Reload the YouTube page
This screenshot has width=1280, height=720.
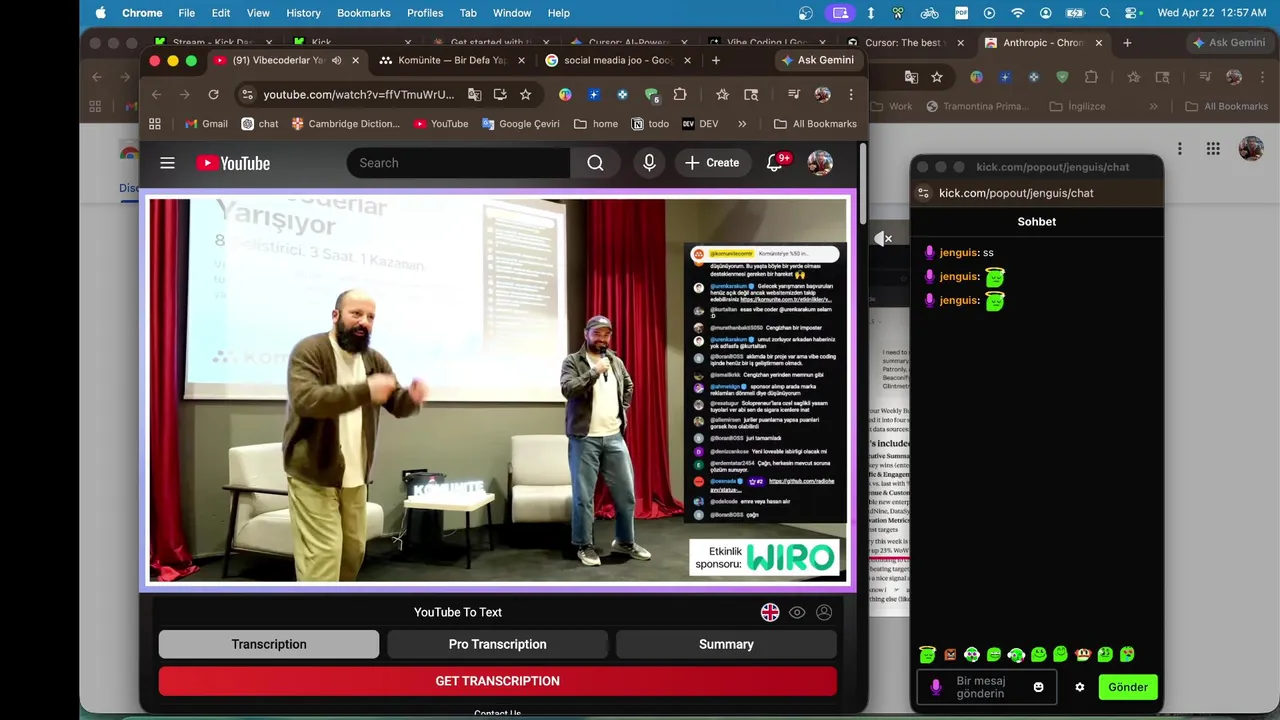[213, 94]
